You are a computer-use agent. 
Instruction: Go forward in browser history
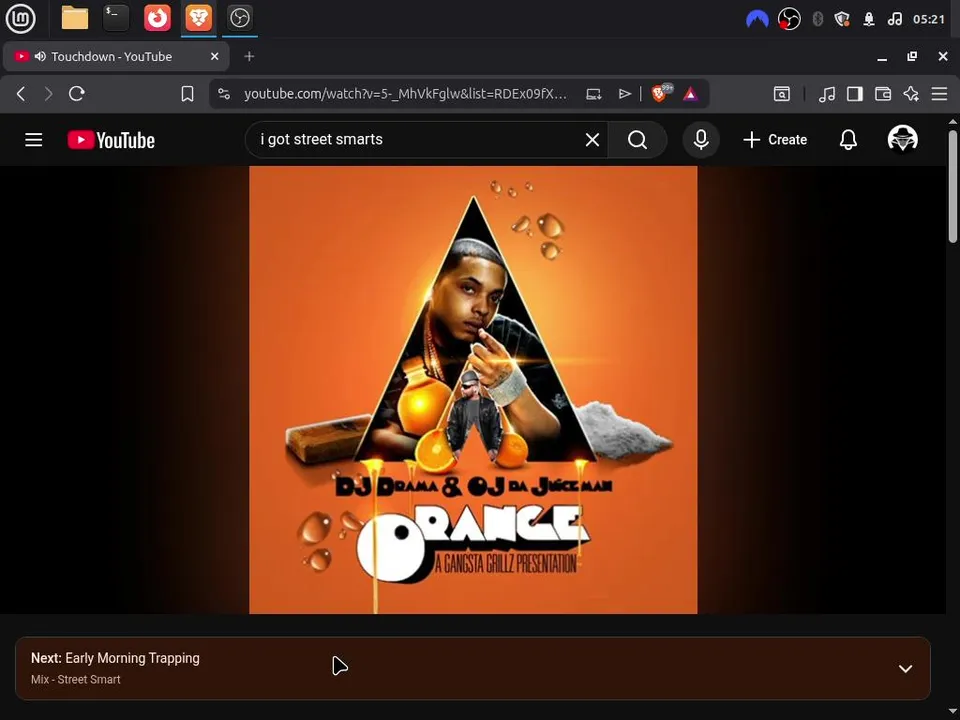point(48,94)
